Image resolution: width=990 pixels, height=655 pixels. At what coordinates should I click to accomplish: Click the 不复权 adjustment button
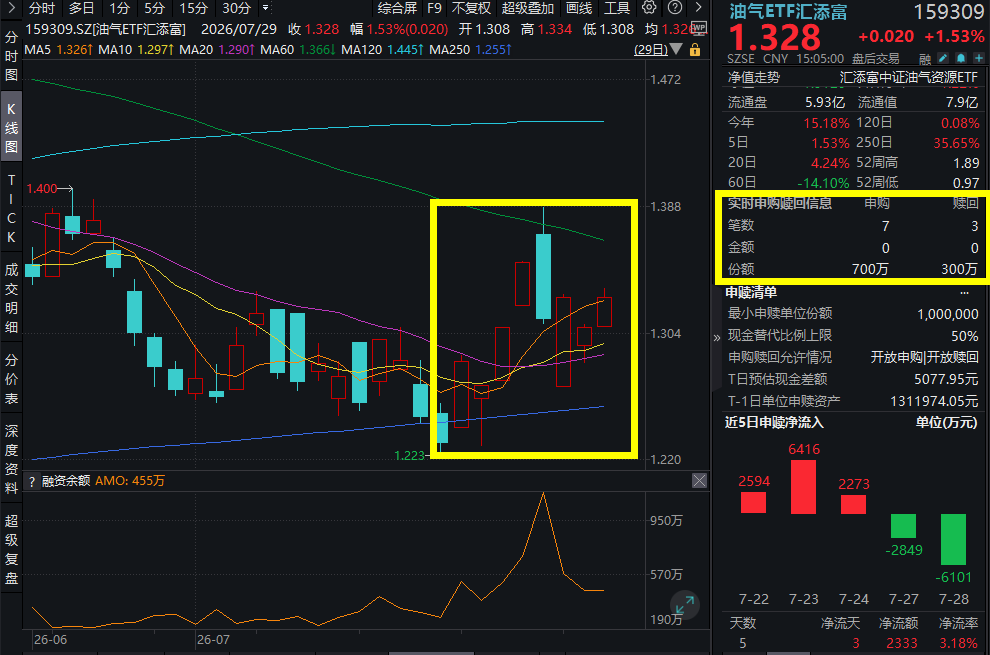click(471, 8)
